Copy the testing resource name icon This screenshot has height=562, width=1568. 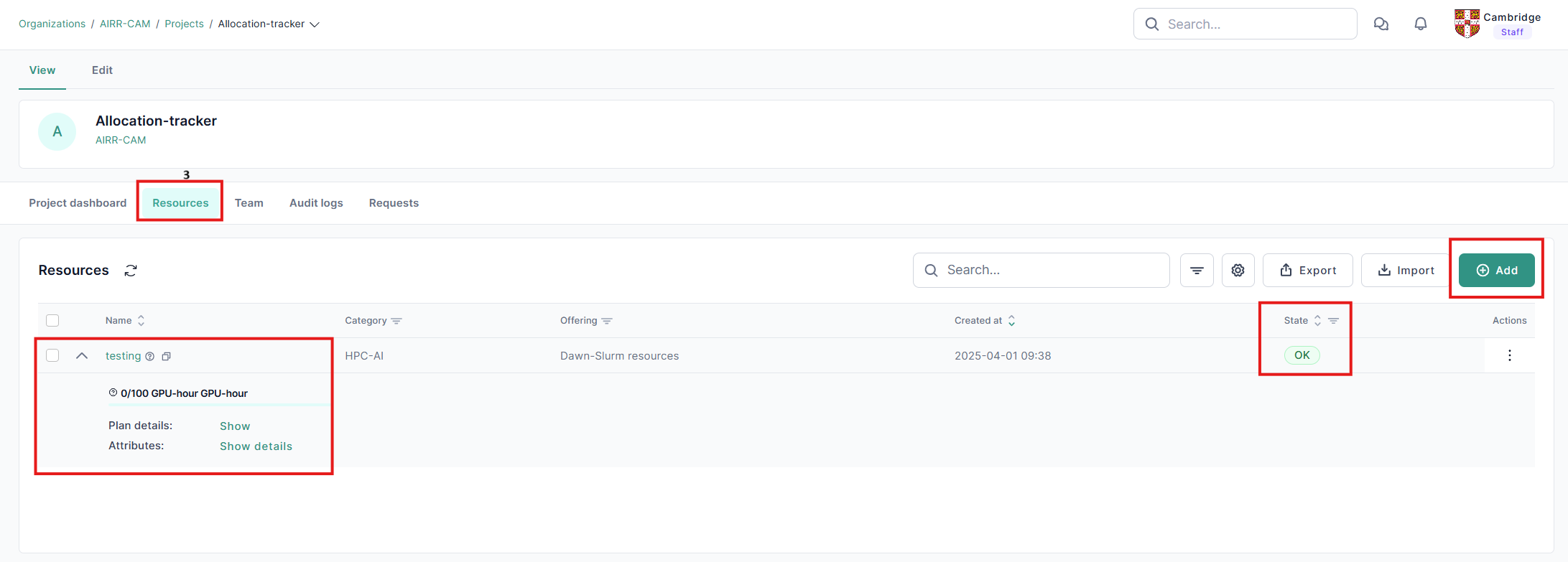[166, 357]
